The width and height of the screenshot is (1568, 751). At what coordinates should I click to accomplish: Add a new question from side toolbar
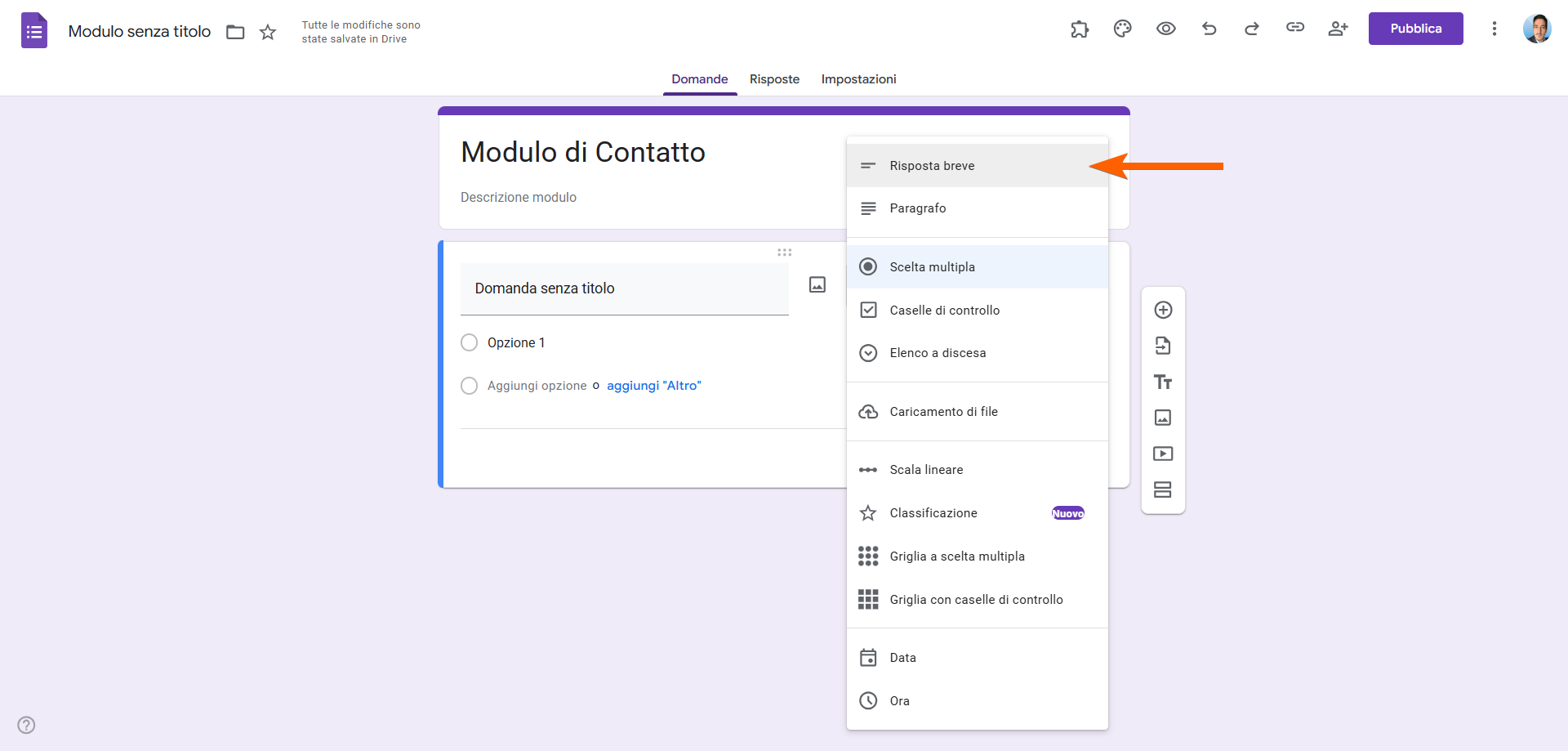1163,310
